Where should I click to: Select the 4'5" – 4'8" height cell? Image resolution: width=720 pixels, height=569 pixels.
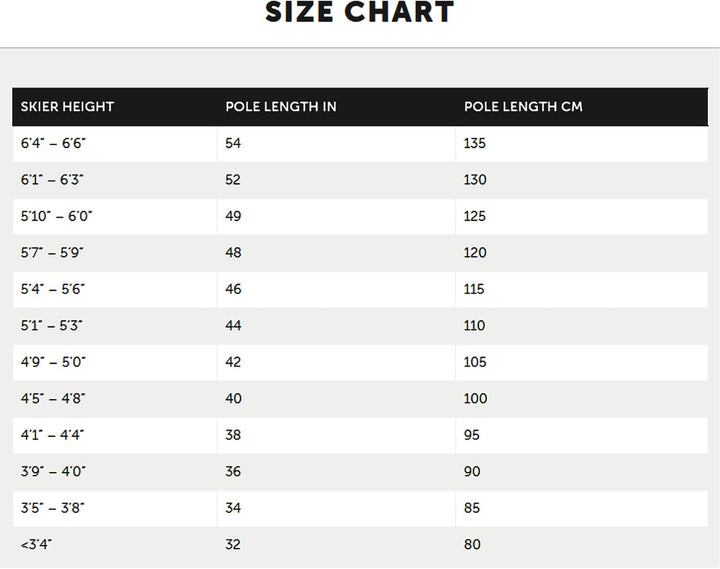[x=53, y=399]
